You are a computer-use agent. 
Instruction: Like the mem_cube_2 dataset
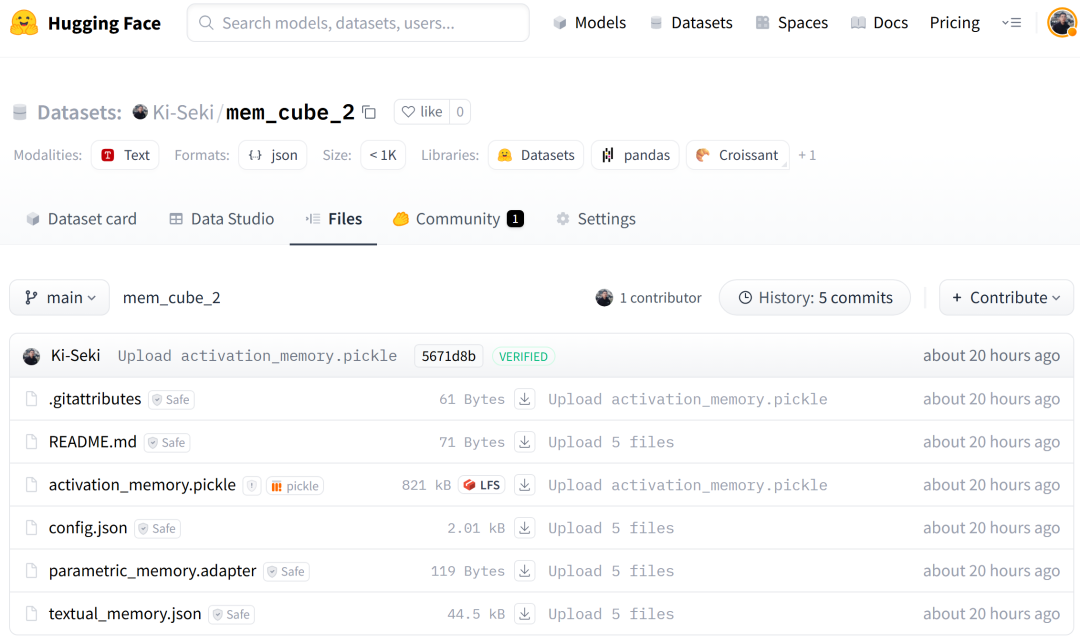click(422, 112)
